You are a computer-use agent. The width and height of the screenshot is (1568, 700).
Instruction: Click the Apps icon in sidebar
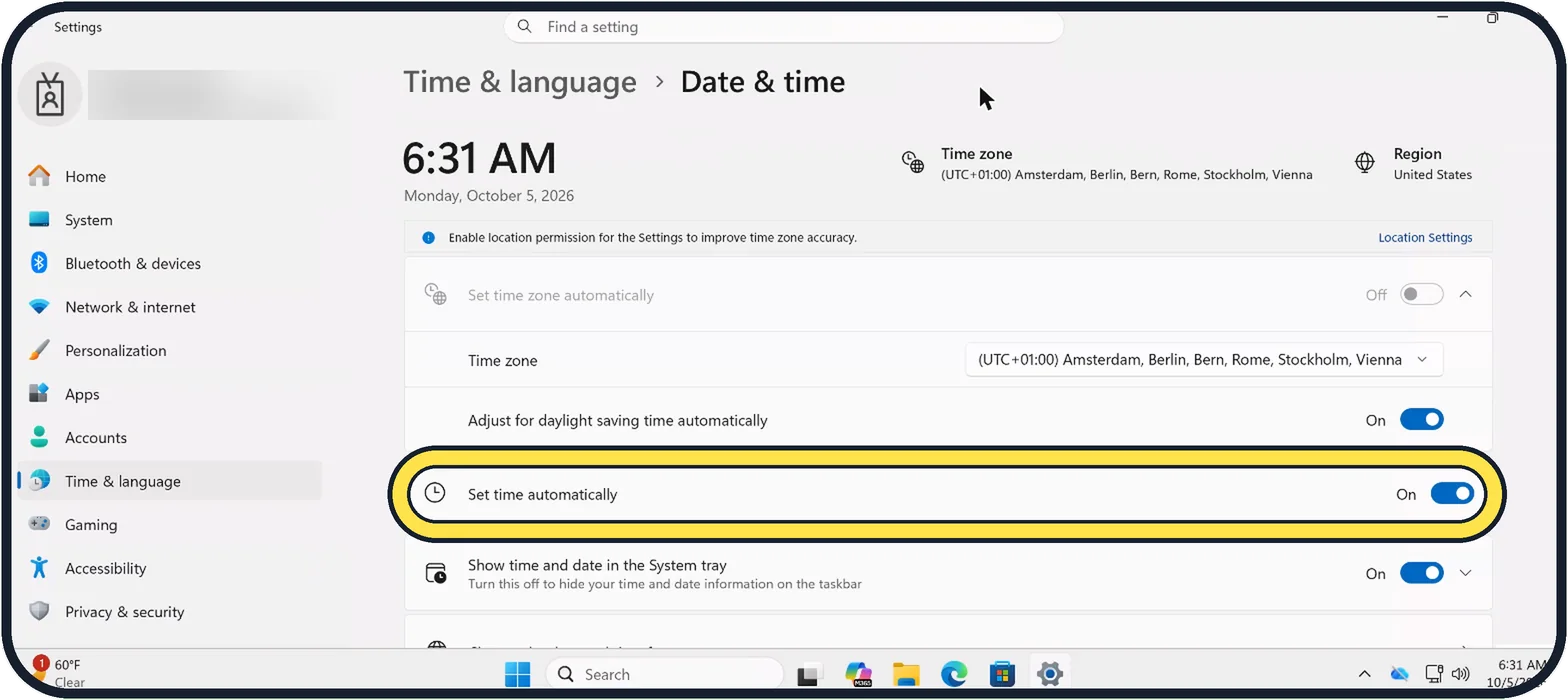tap(39, 394)
